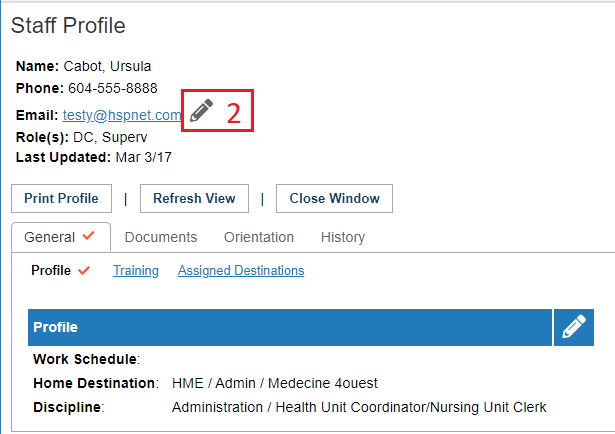615x434 pixels.
Task: Refresh the profile view
Action: pos(194,198)
